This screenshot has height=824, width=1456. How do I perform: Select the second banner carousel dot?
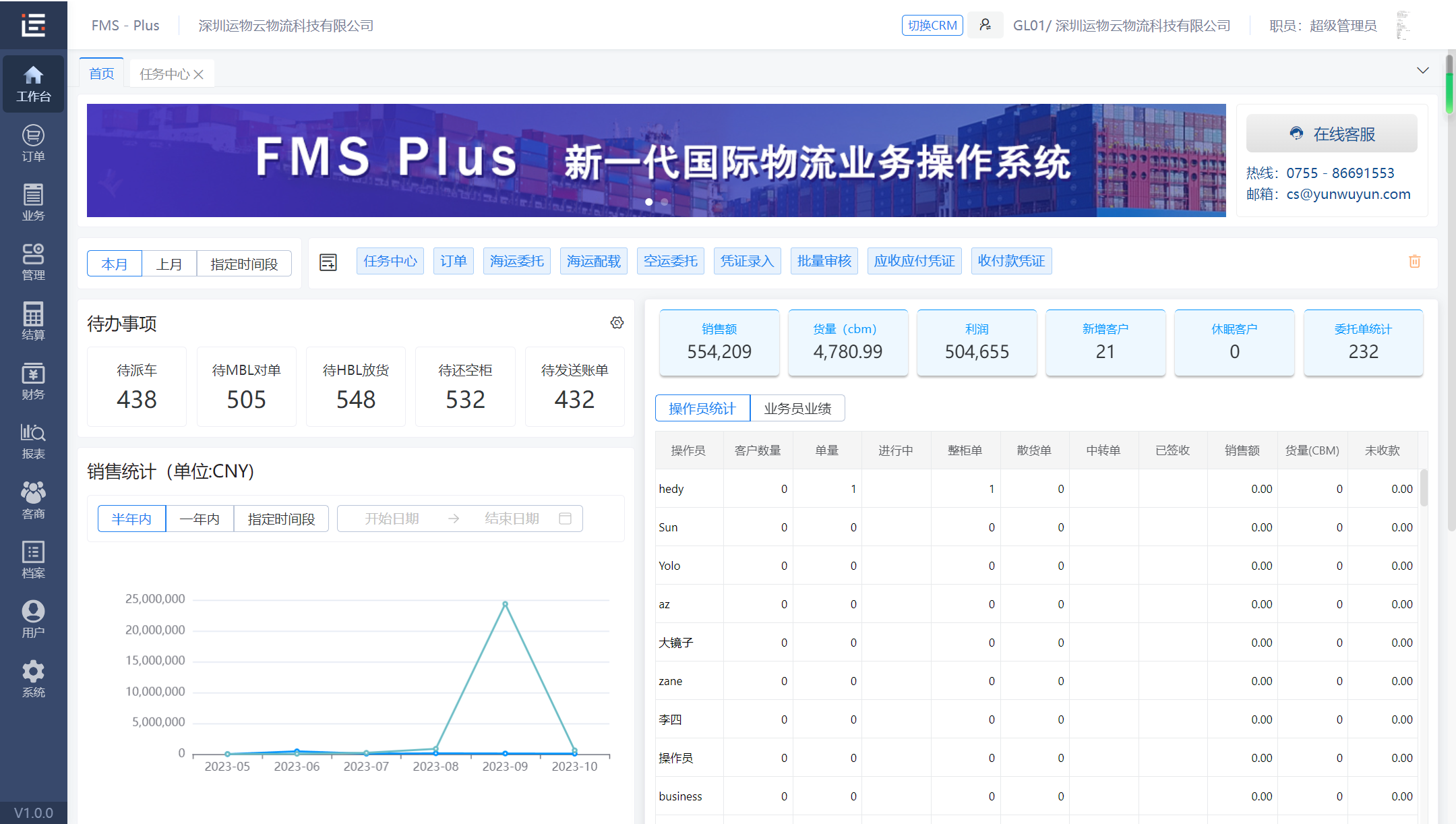[665, 202]
